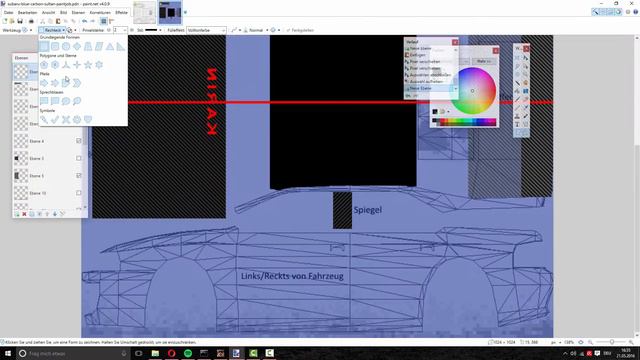The image size is (640, 360).
Task: Open the Volltonfarbe fill style dropdown
Action: [x=206, y=30]
